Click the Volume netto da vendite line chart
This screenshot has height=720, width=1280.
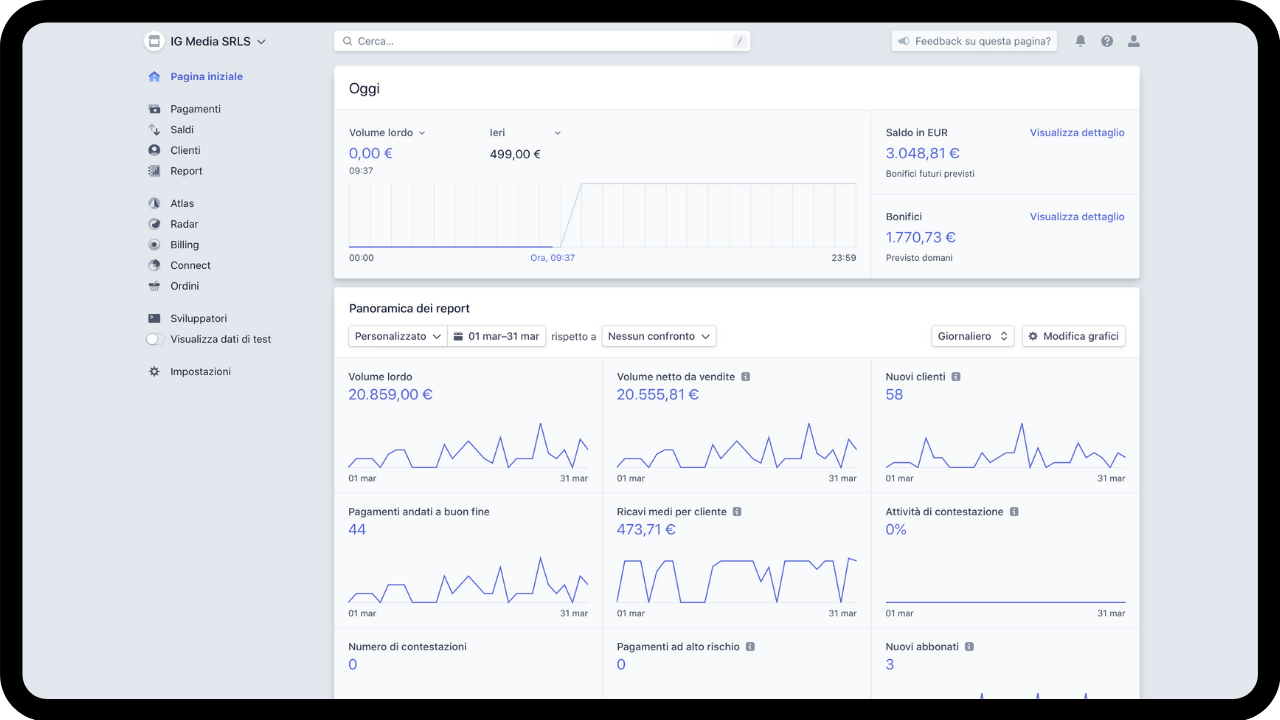pos(737,445)
